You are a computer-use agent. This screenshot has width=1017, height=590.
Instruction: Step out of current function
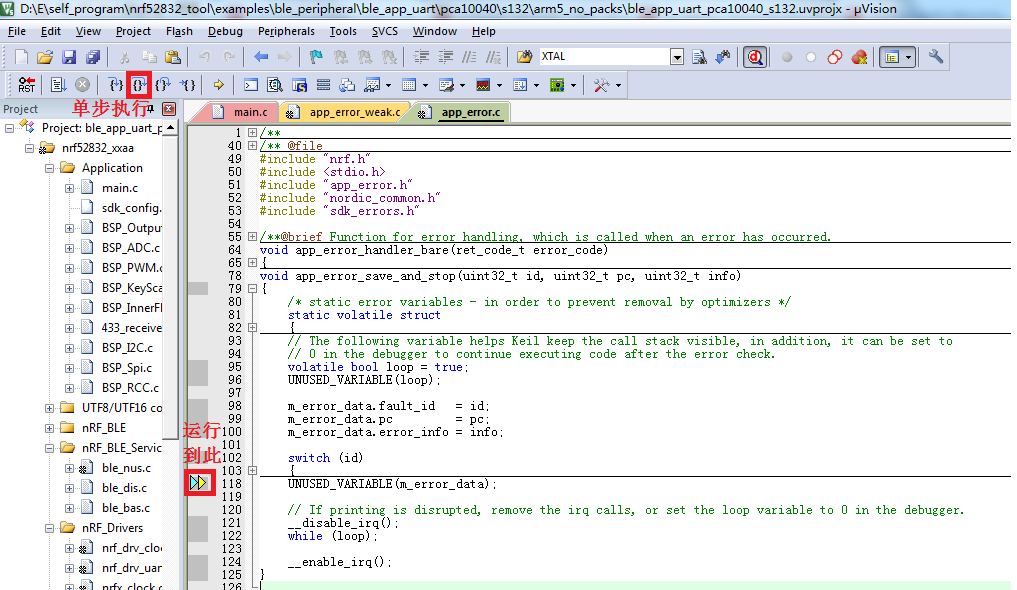click(x=163, y=85)
